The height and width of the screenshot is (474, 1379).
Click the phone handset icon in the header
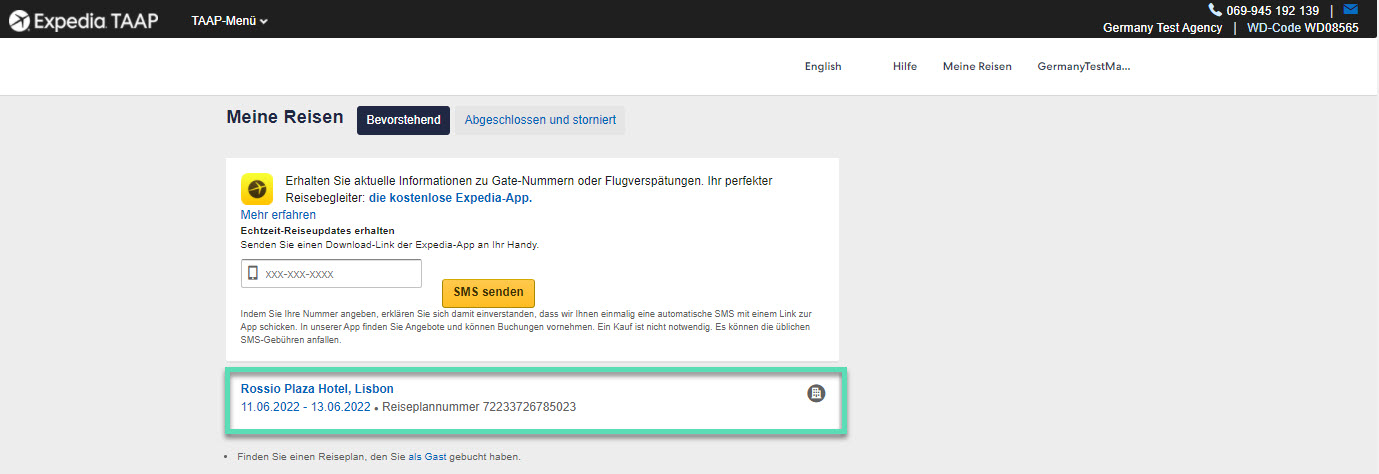click(x=1215, y=10)
